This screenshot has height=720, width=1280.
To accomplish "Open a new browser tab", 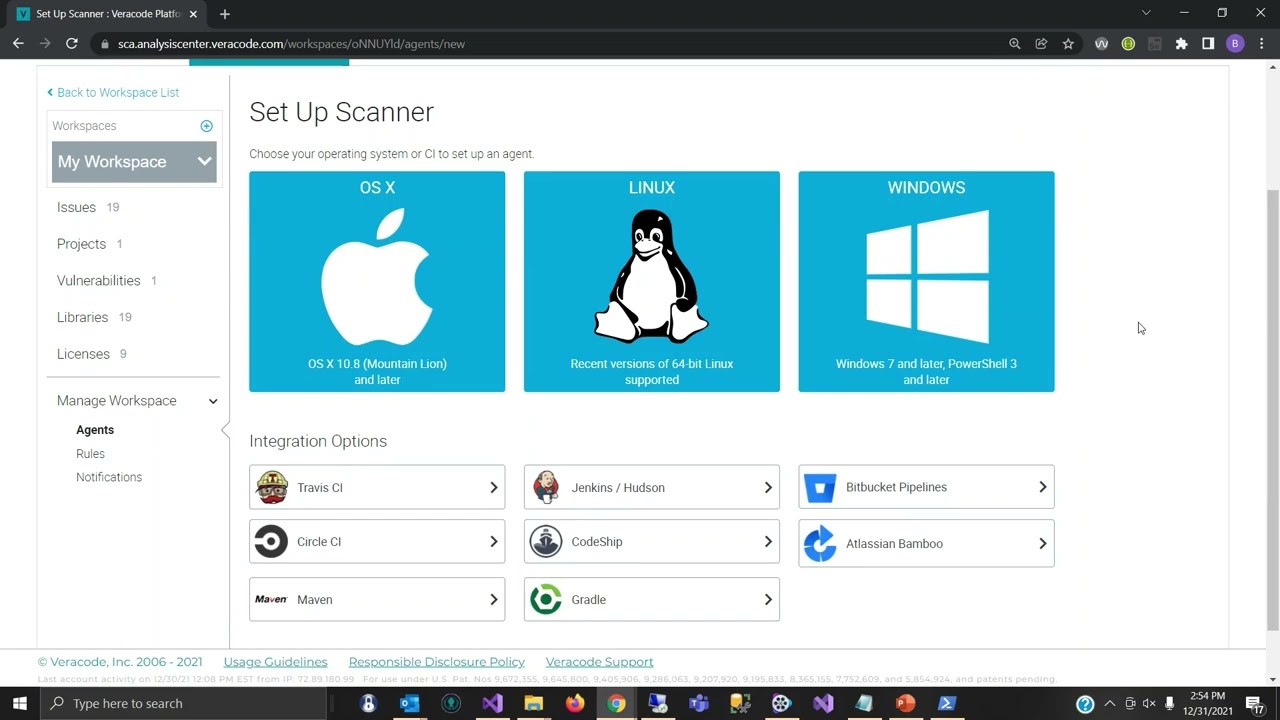I will coord(225,14).
